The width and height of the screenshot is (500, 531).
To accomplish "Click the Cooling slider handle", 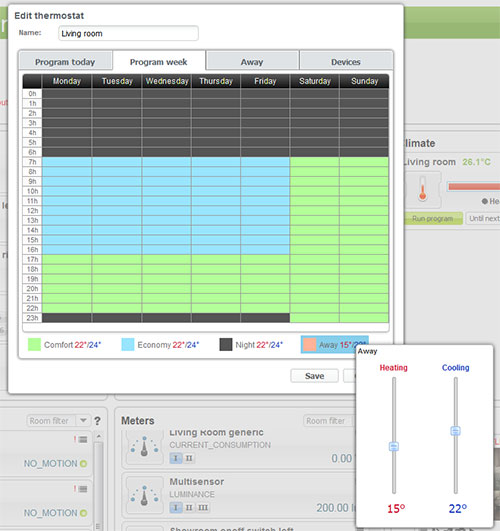I will coord(455,431).
